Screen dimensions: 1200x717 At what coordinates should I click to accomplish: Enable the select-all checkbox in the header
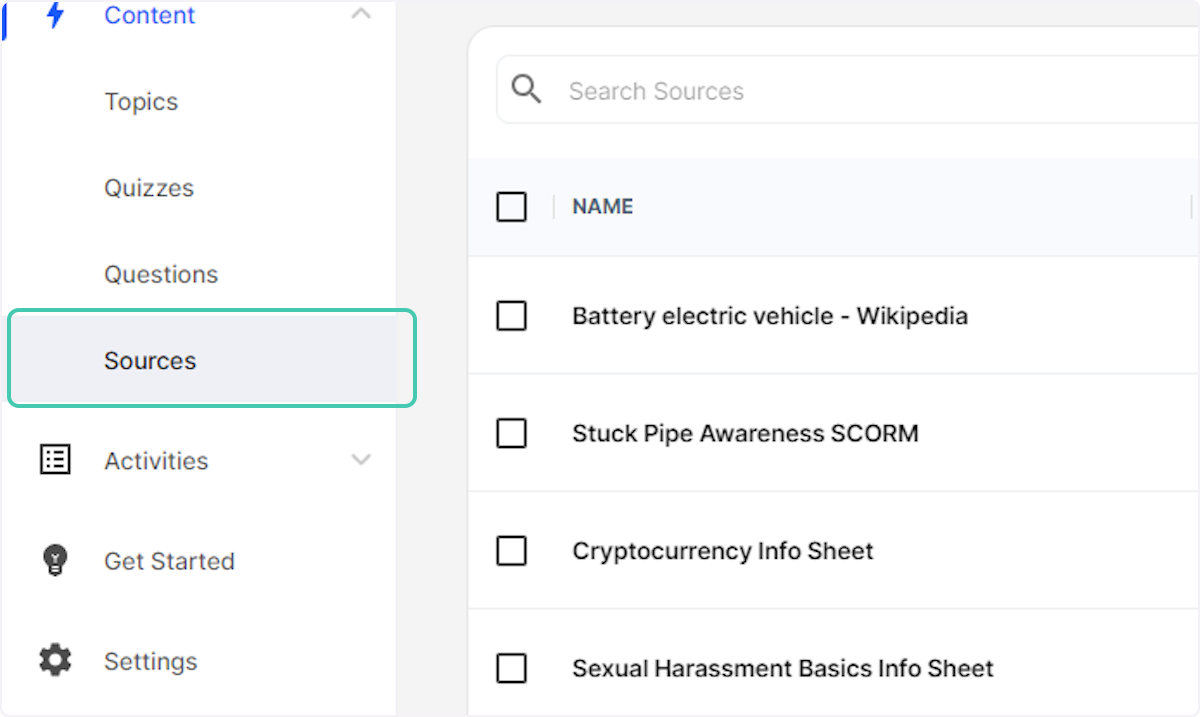coord(511,206)
